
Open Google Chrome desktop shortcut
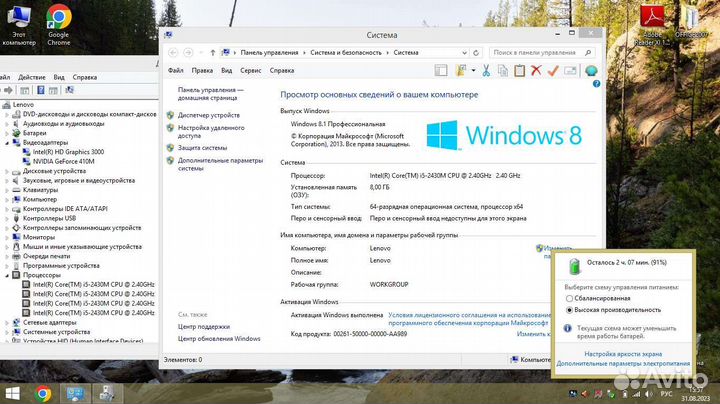pos(59,25)
